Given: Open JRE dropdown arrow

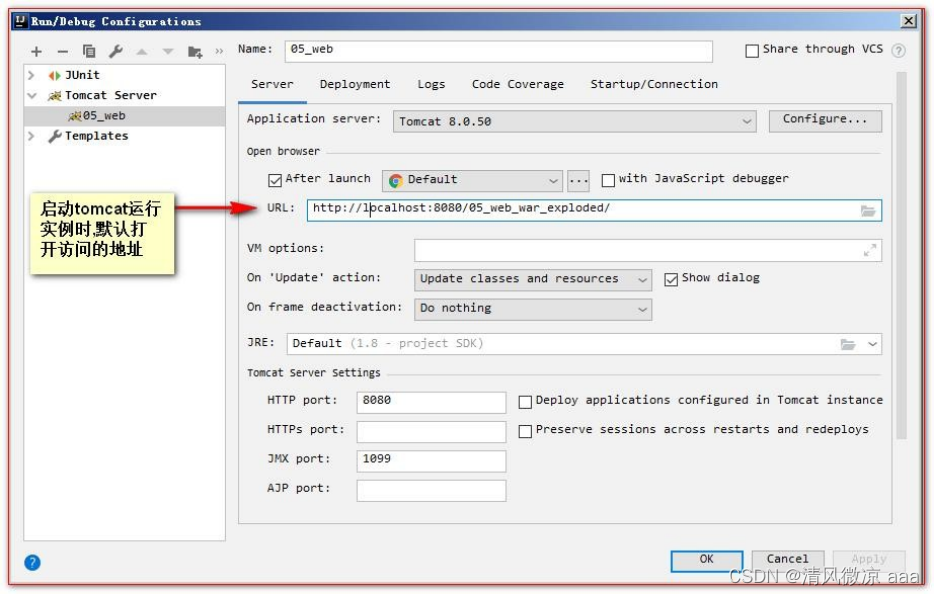Looking at the screenshot, I should click(x=872, y=344).
